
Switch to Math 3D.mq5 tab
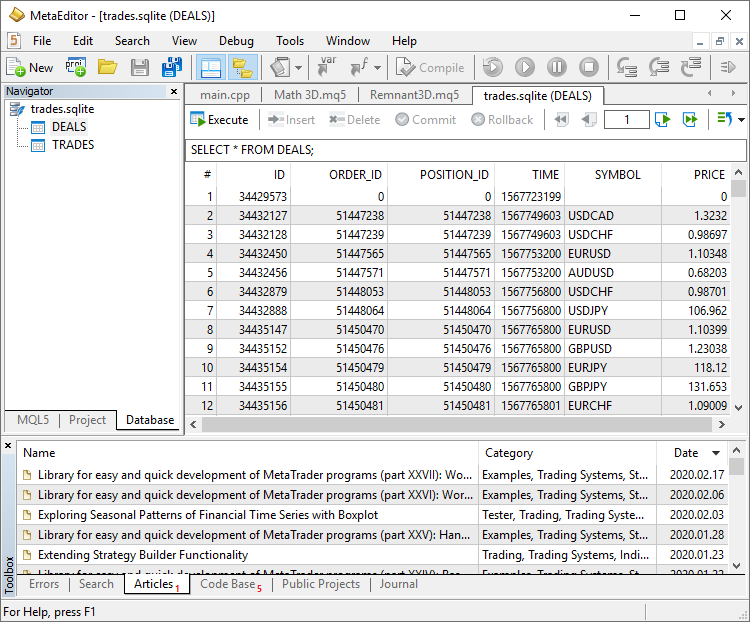click(x=310, y=95)
